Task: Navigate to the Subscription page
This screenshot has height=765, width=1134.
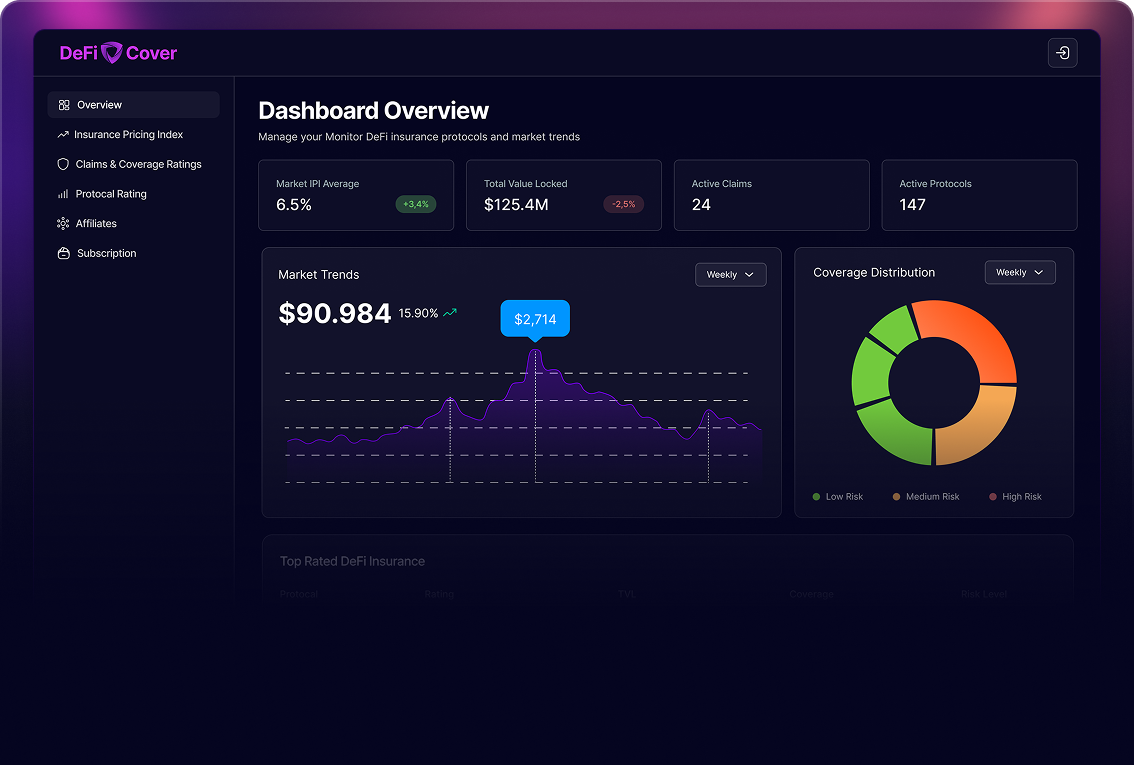Action: point(106,253)
